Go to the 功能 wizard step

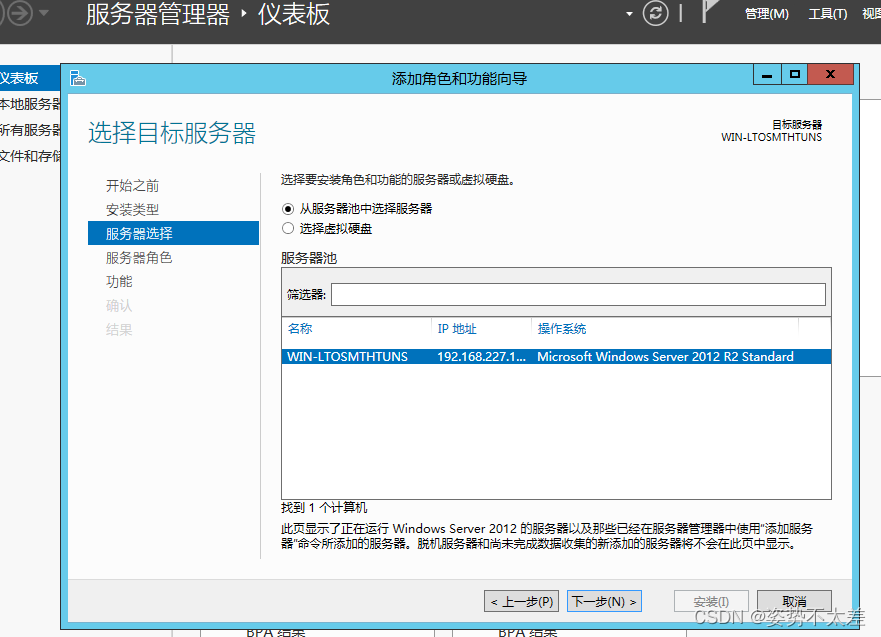click(x=119, y=281)
